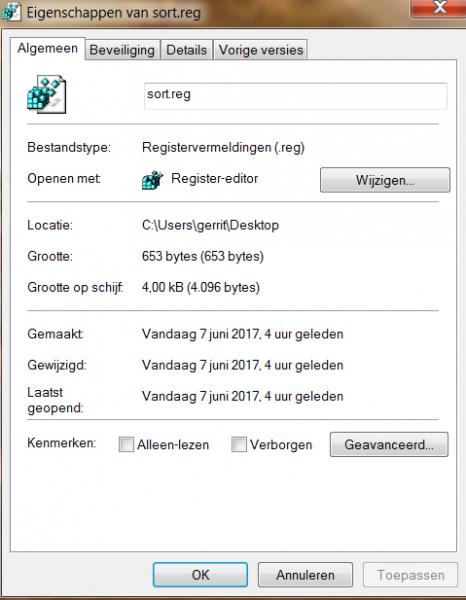Click the Register-editor program name text
The image size is (466, 600).
(x=215, y=178)
